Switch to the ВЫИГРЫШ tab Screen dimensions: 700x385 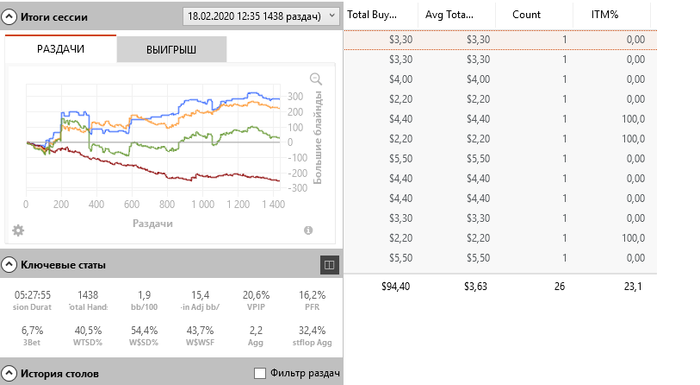coord(171,50)
